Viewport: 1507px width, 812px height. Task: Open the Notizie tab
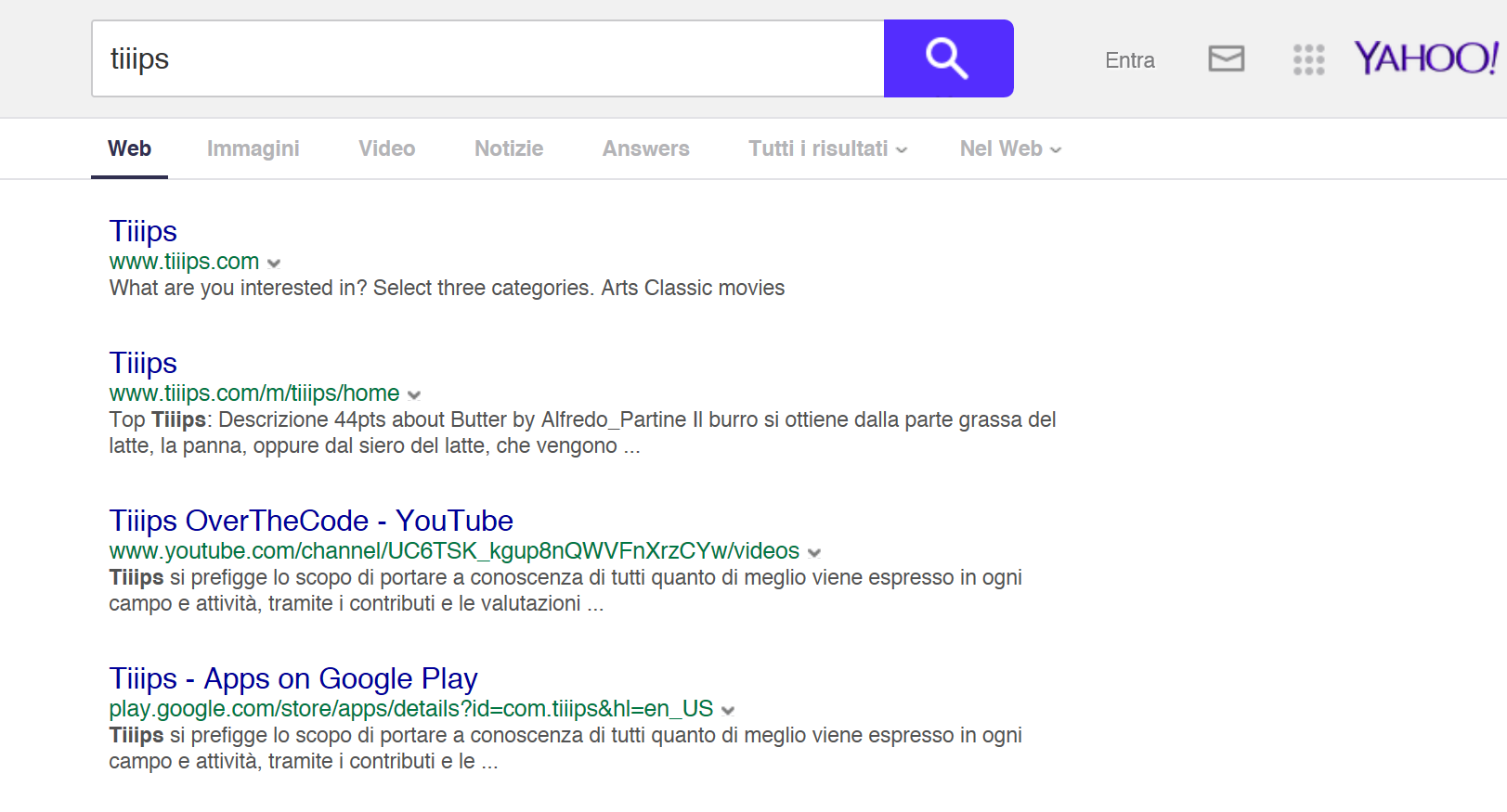509,148
